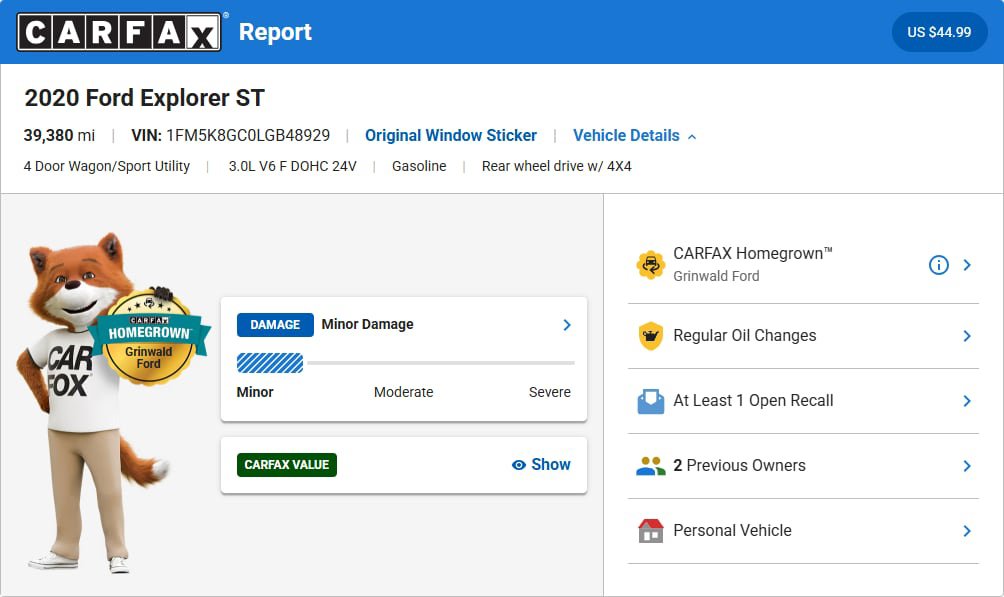Click the 39,380 mi mileage text
This screenshot has width=1004, height=597.
[59, 136]
